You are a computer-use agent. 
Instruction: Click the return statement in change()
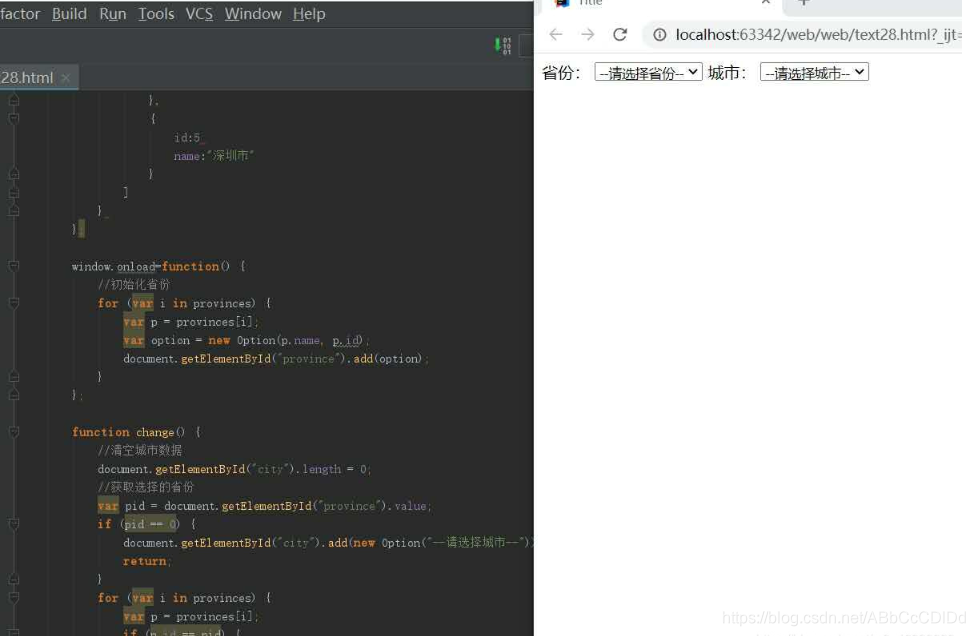point(146,561)
